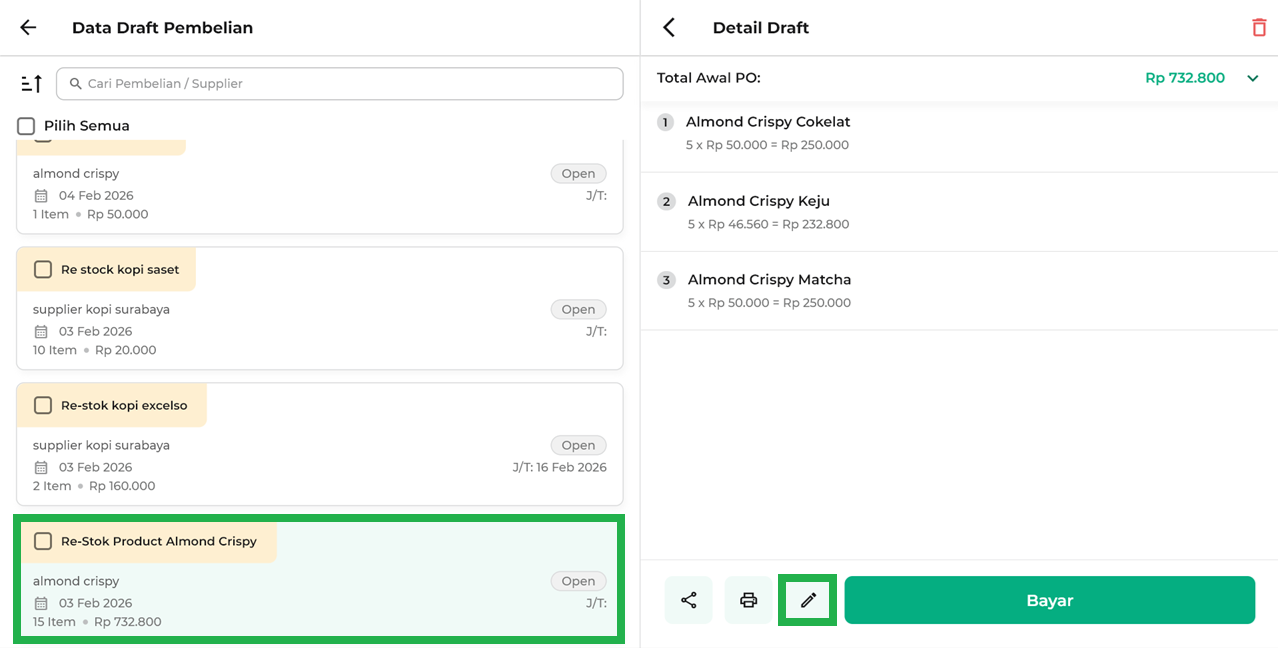Print the draft using printer icon

(x=748, y=600)
